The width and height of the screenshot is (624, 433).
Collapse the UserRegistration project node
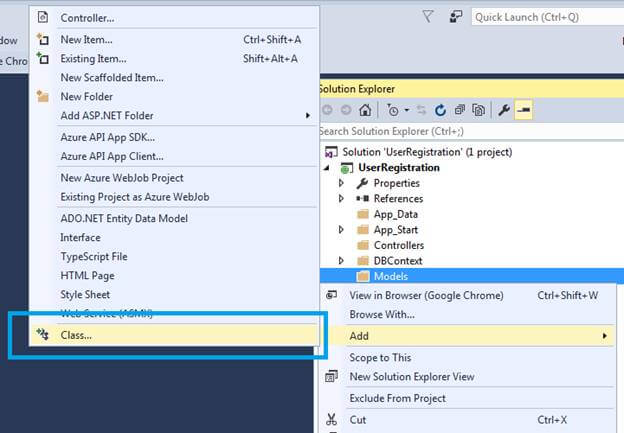coord(329,167)
